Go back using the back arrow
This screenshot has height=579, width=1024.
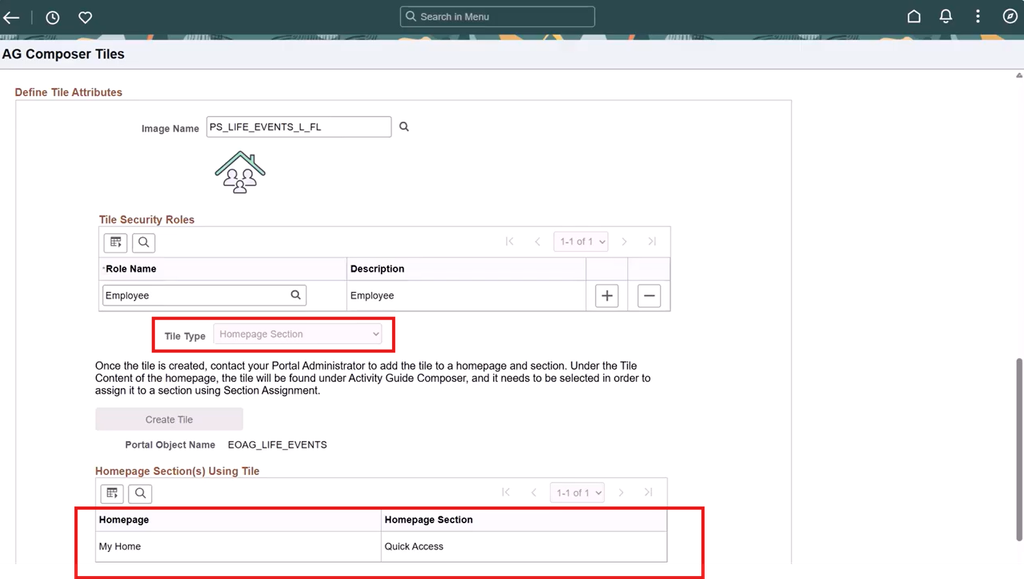(11, 17)
